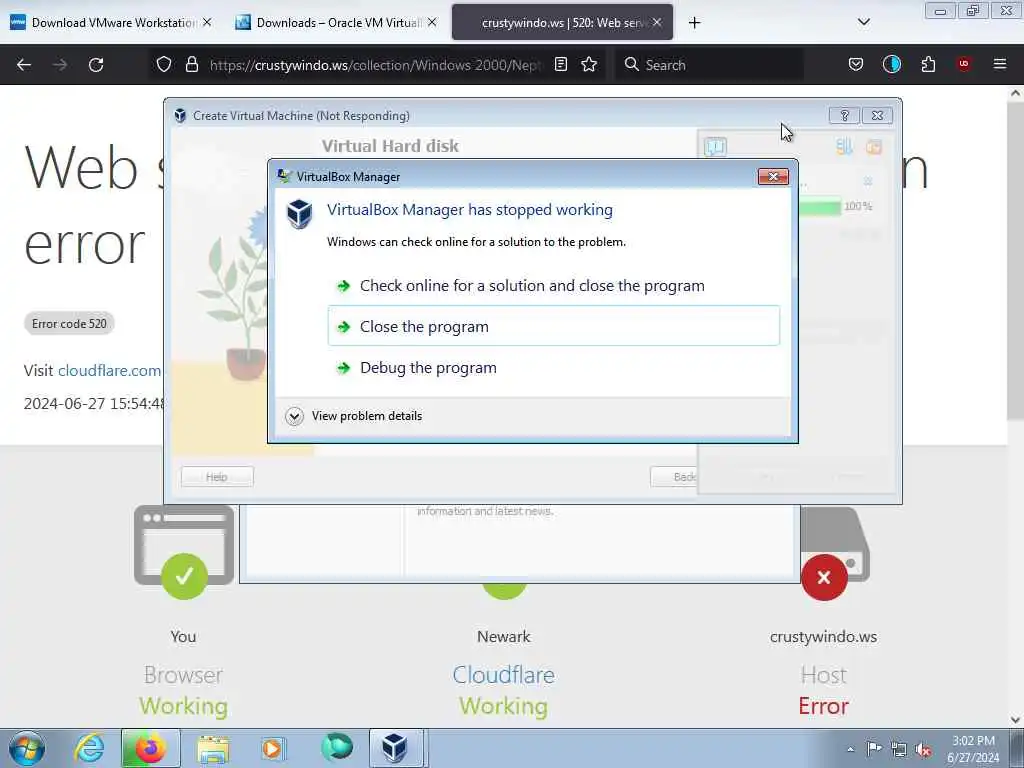Open the network status tray icon

pos(899,749)
